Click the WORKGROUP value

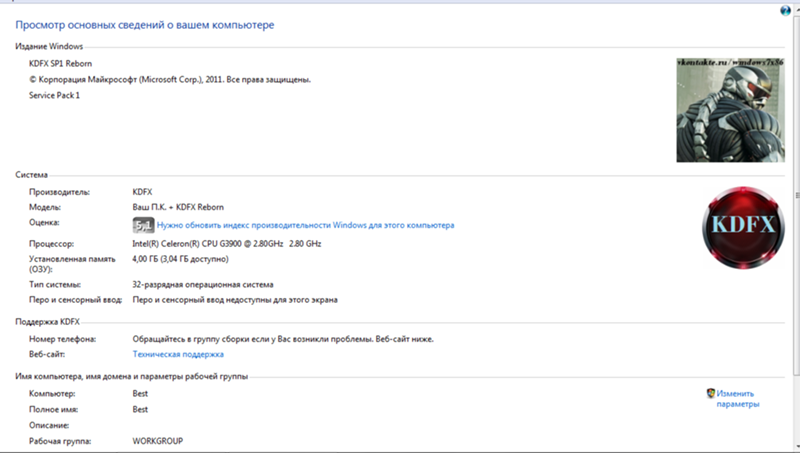pyautogui.click(x=158, y=441)
